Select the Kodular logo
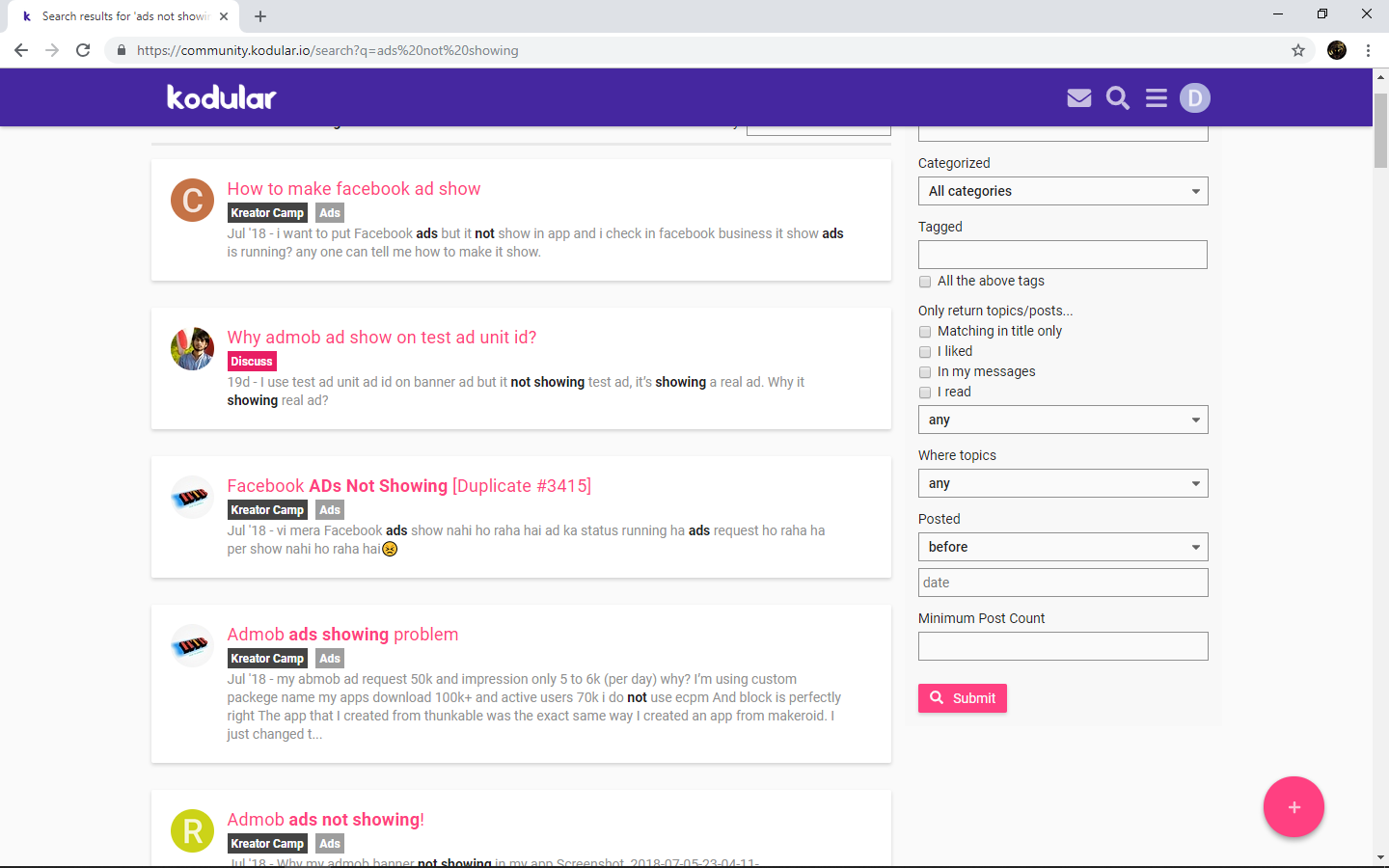The image size is (1389, 868). click(x=220, y=97)
